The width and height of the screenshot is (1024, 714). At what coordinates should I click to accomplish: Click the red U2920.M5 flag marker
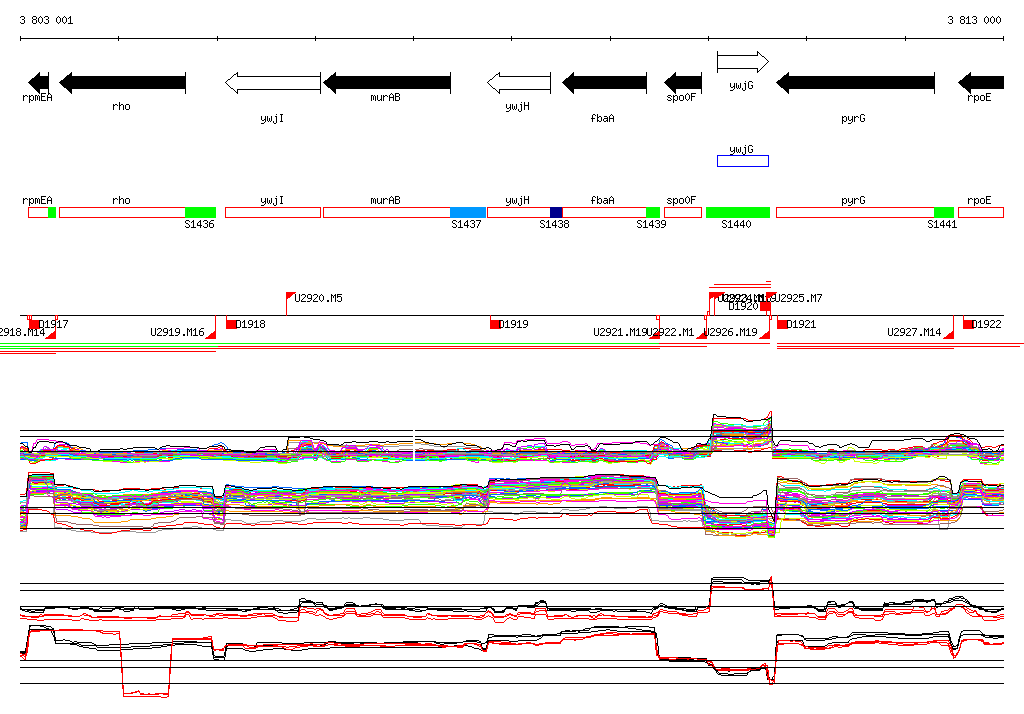click(291, 297)
